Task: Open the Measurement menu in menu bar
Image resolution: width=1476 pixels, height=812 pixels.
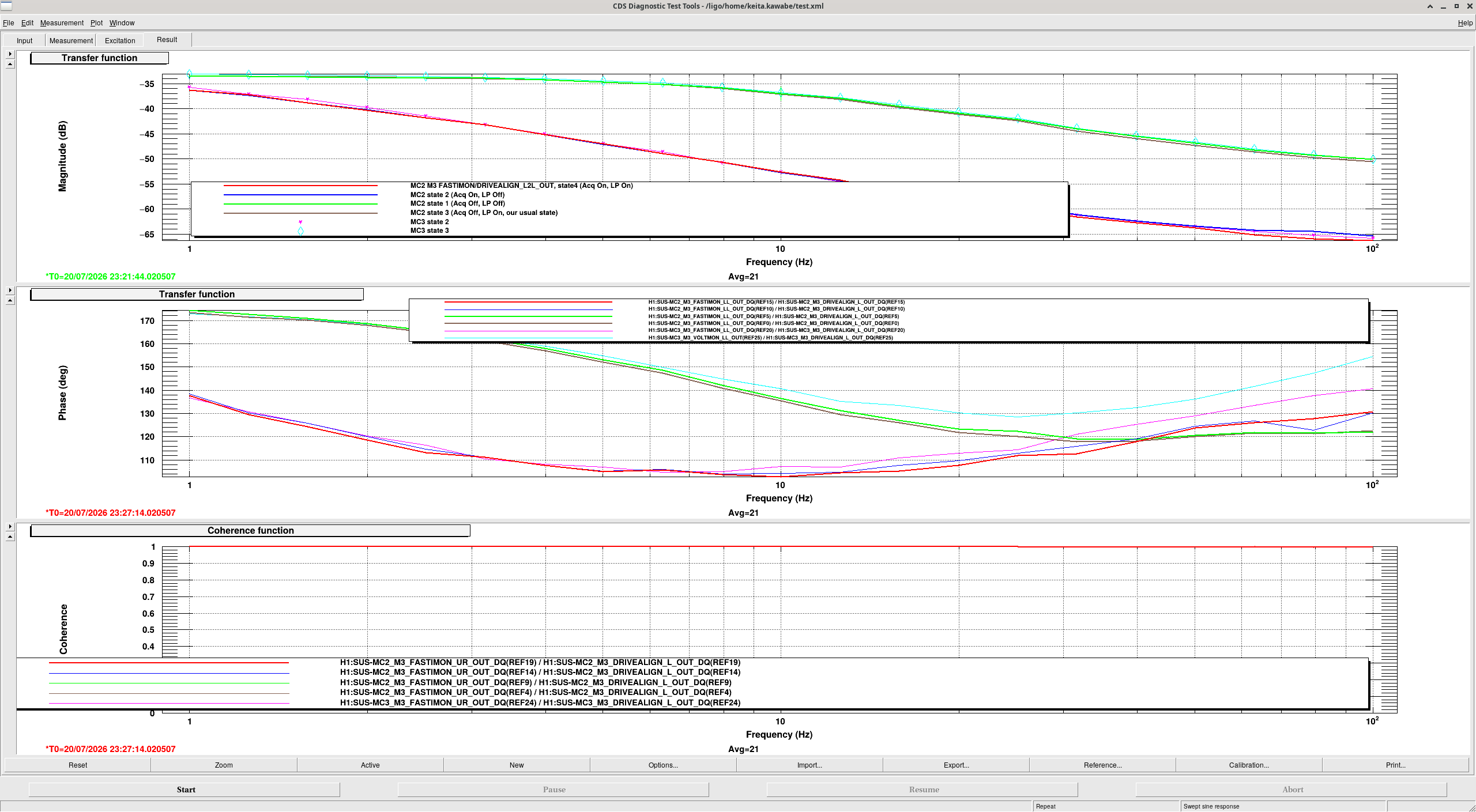Action: (62, 23)
